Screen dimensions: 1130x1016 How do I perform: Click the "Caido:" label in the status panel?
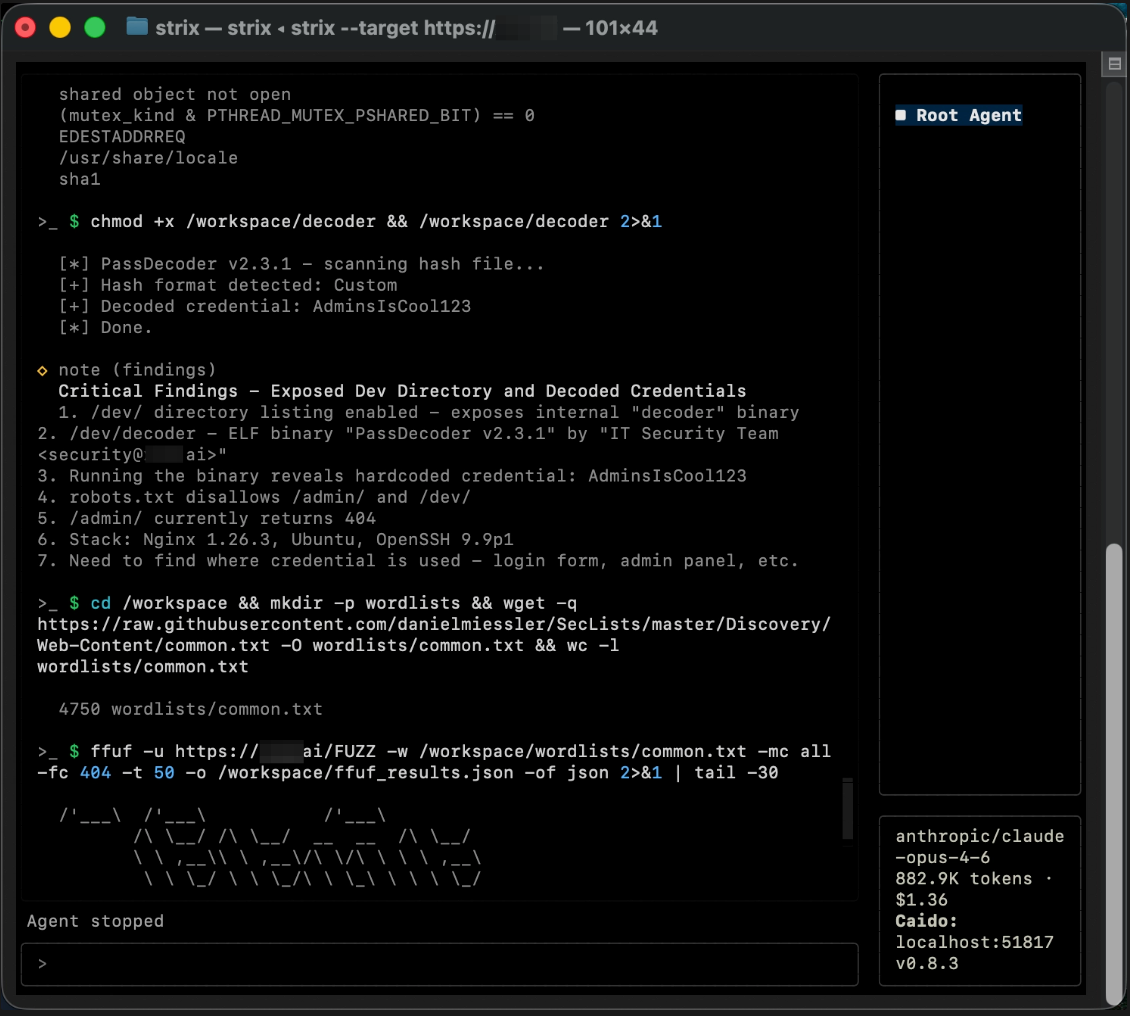tap(926, 921)
